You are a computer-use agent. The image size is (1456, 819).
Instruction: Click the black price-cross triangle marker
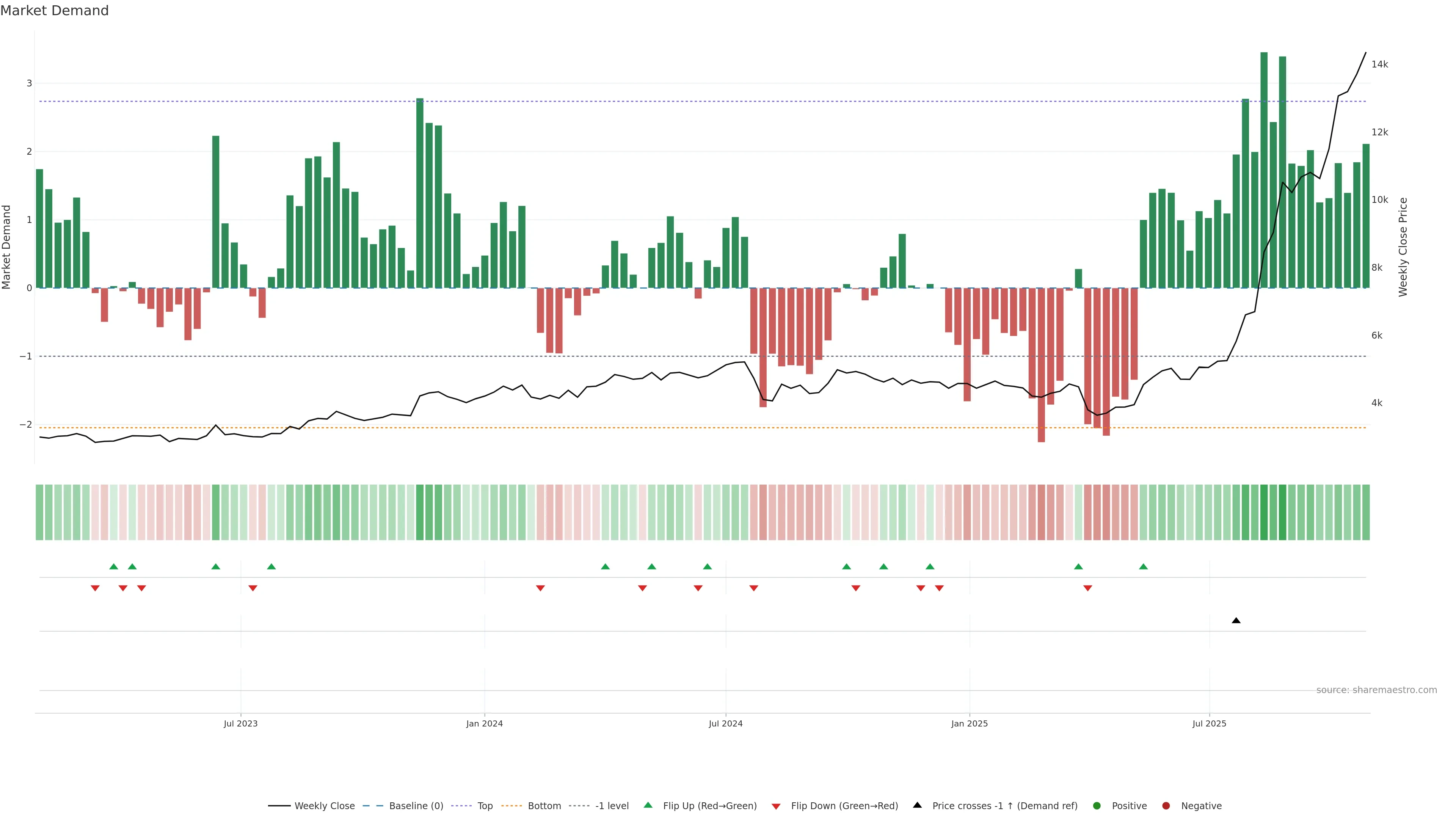(1236, 621)
